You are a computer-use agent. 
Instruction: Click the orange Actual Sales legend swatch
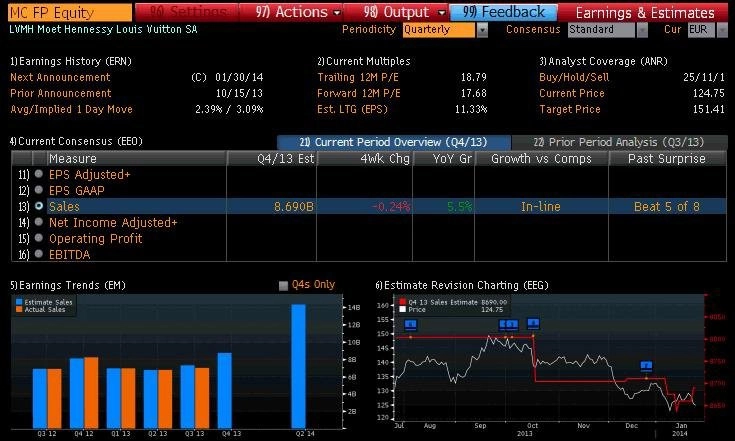pos(19,309)
